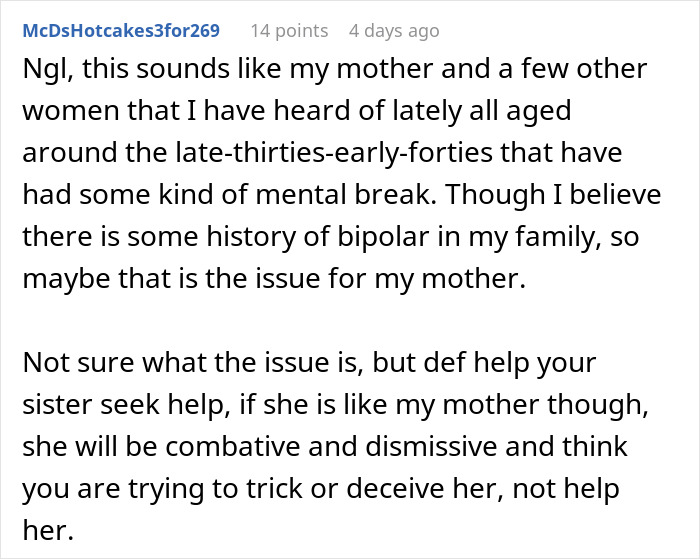Click the "14 points" score label
700x559 pixels.
pyautogui.click(x=289, y=31)
